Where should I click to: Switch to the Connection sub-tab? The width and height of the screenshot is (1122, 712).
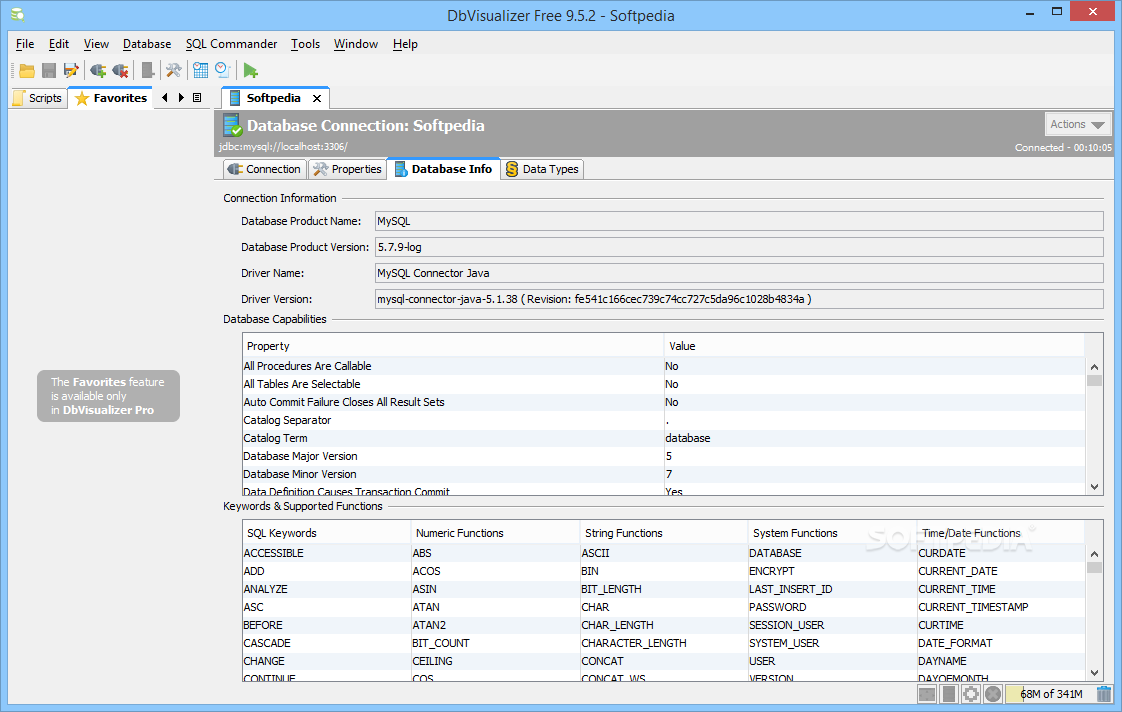pyautogui.click(x=265, y=169)
